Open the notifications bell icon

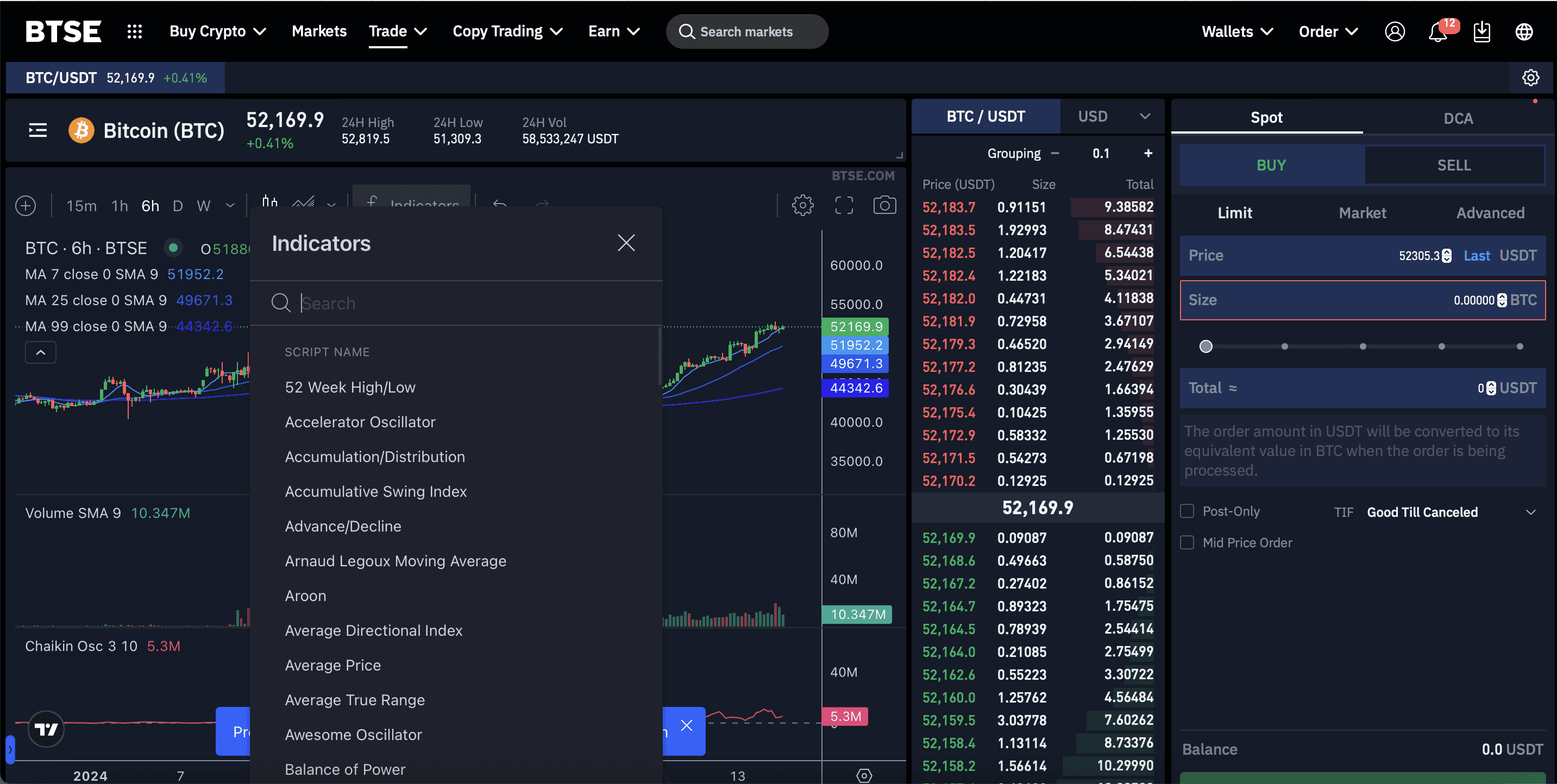pos(1438,31)
